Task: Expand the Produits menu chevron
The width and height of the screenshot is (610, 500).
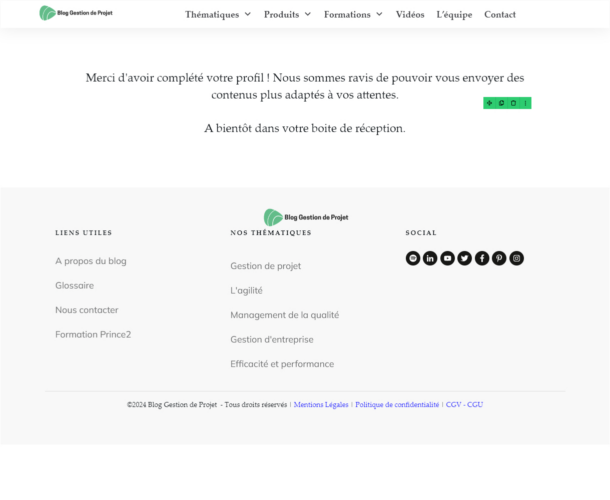Action: (x=308, y=14)
